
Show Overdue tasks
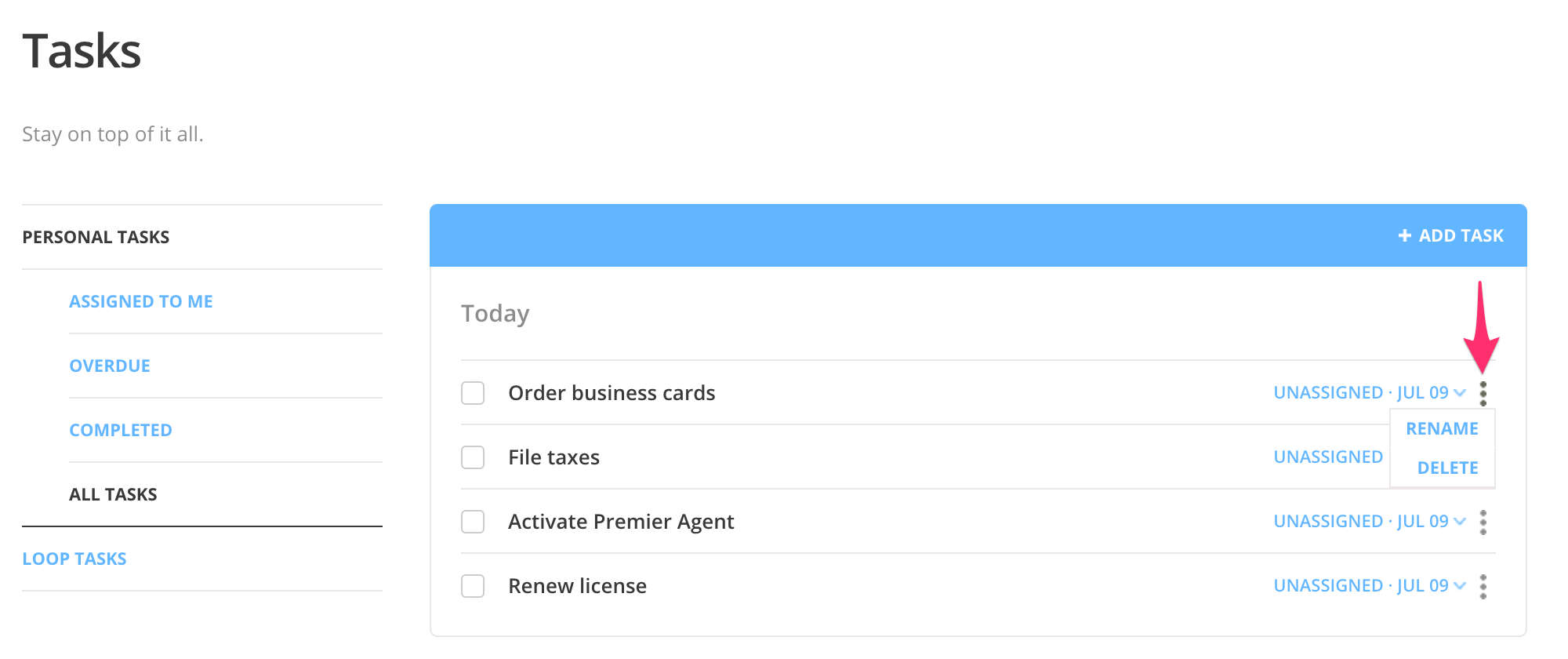point(110,366)
